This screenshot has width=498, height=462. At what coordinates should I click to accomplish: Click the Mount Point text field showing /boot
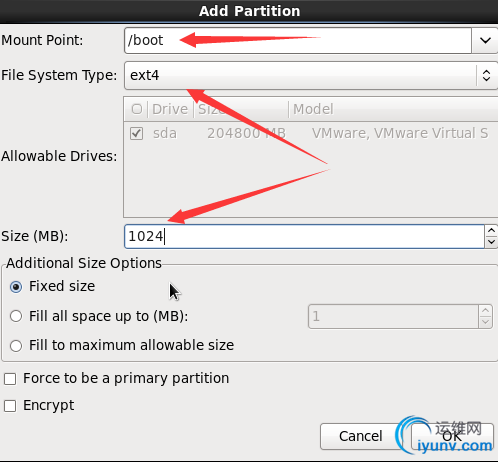(x=298, y=41)
